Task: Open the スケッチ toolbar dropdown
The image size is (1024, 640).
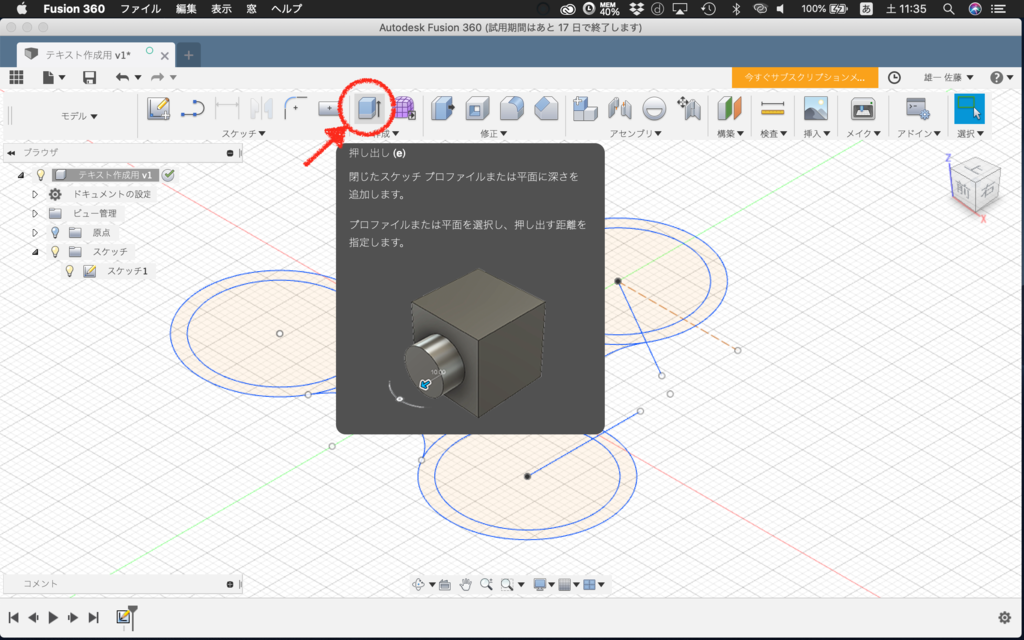Action: coord(244,133)
